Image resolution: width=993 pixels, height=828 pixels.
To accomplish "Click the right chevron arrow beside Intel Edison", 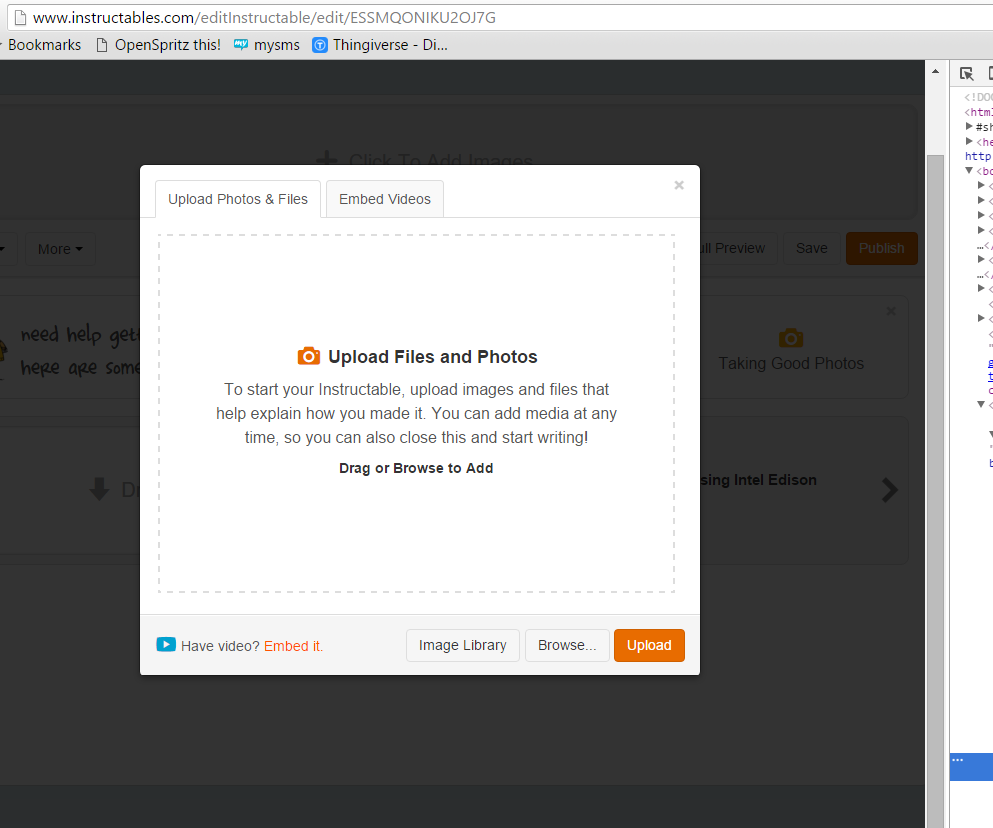I will click(890, 490).
